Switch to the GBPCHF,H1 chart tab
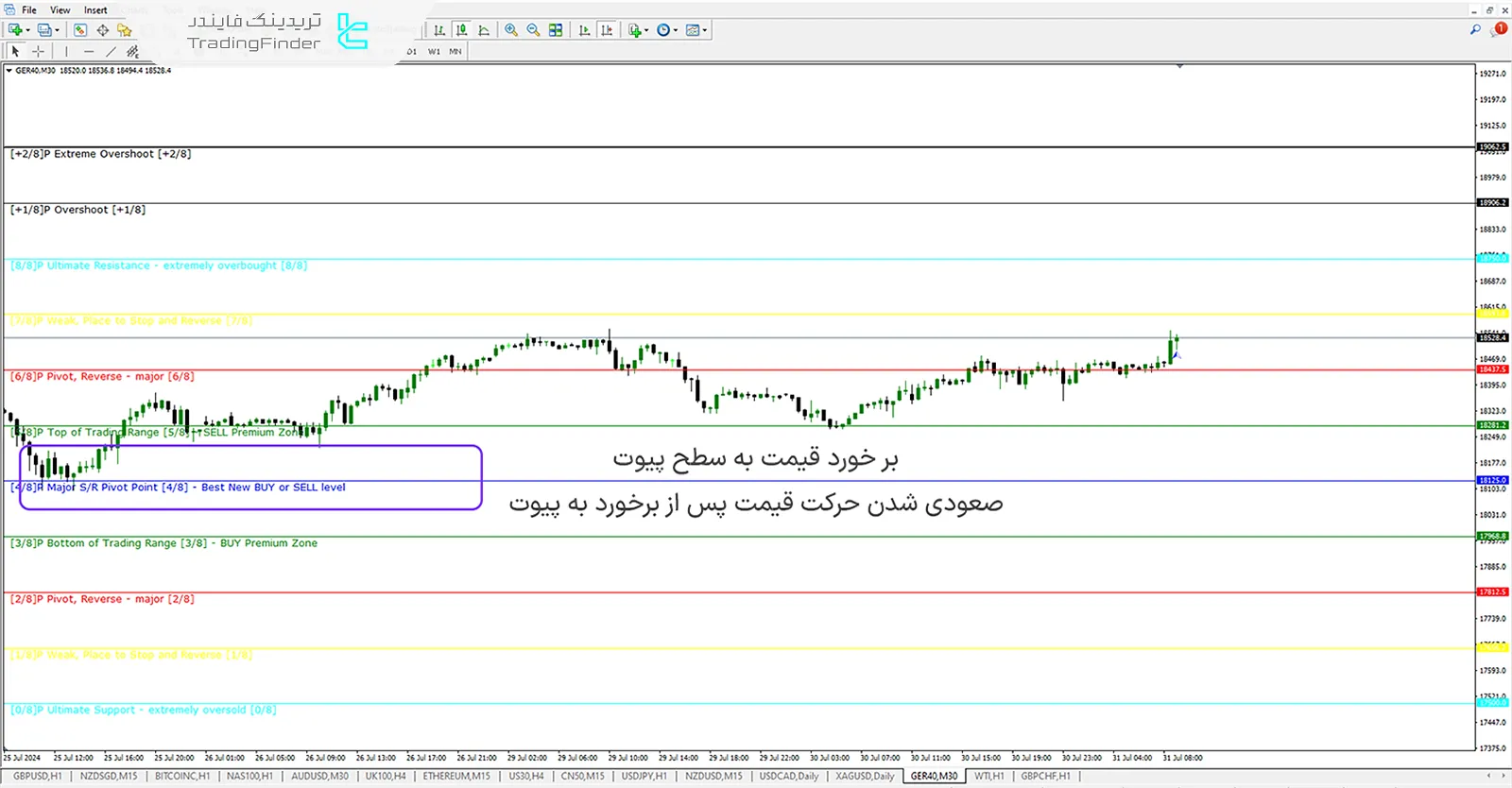Viewport: 1512px width, 788px height. (1045, 777)
